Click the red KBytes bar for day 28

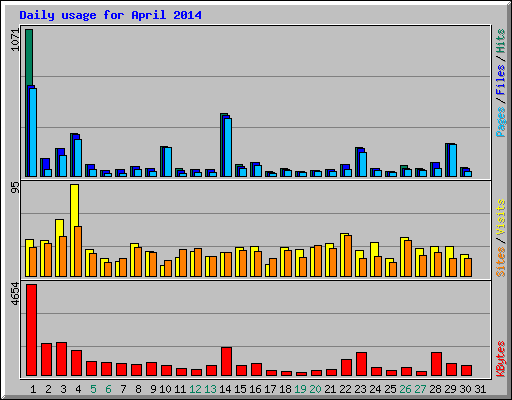pos(436,364)
